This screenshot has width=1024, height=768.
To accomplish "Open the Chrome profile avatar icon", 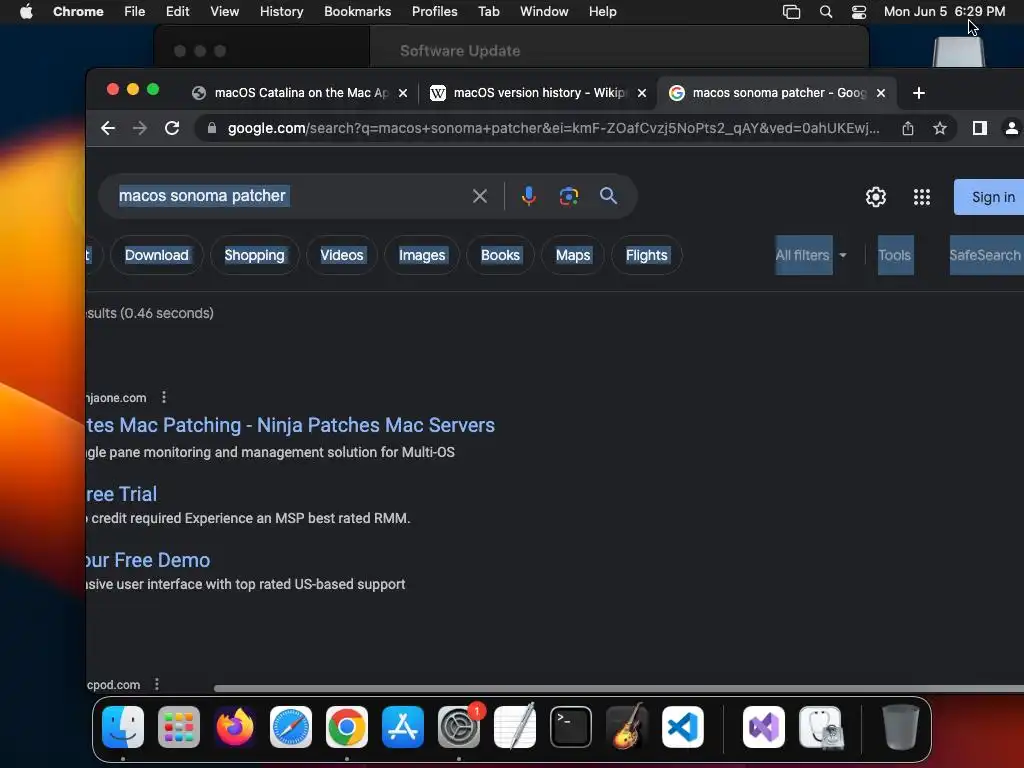I will pyautogui.click(x=1012, y=128).
